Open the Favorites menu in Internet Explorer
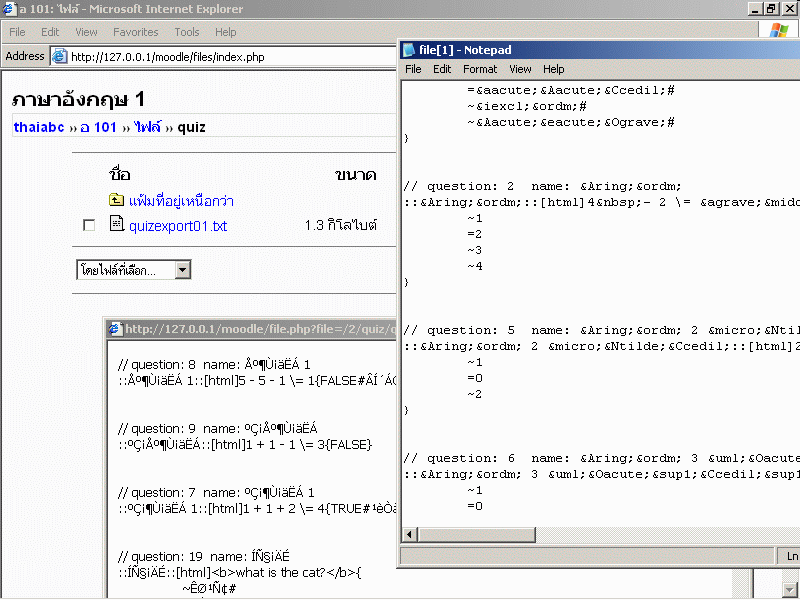Viewport: 800px width, 600px height. (135, 32)
